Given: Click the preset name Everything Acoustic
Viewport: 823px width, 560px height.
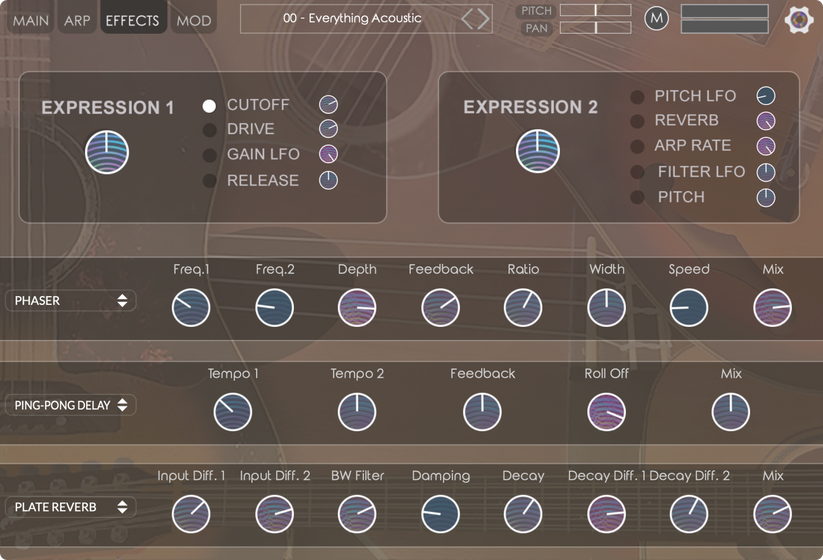Looking at the screenshot, I should tap(352, 18).
